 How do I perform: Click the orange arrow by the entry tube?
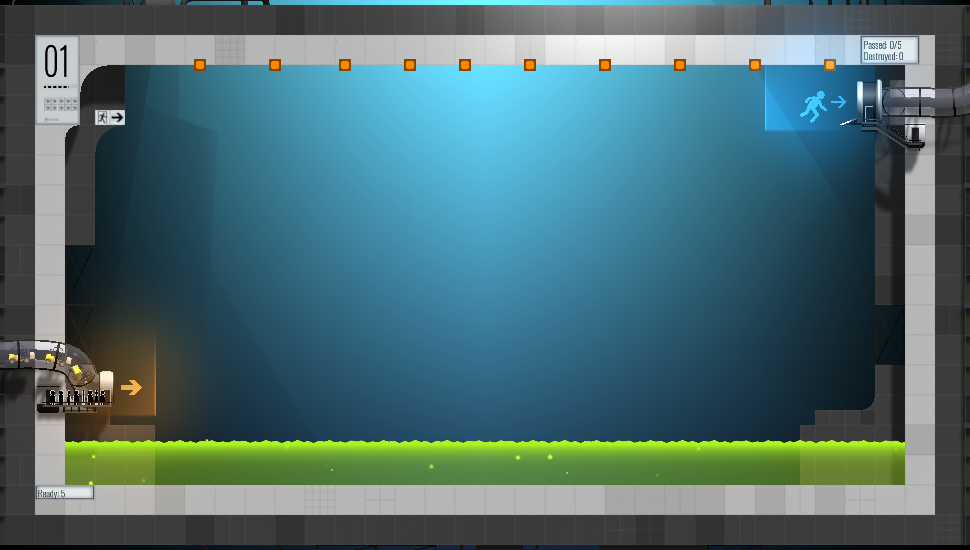coord(131,387)
